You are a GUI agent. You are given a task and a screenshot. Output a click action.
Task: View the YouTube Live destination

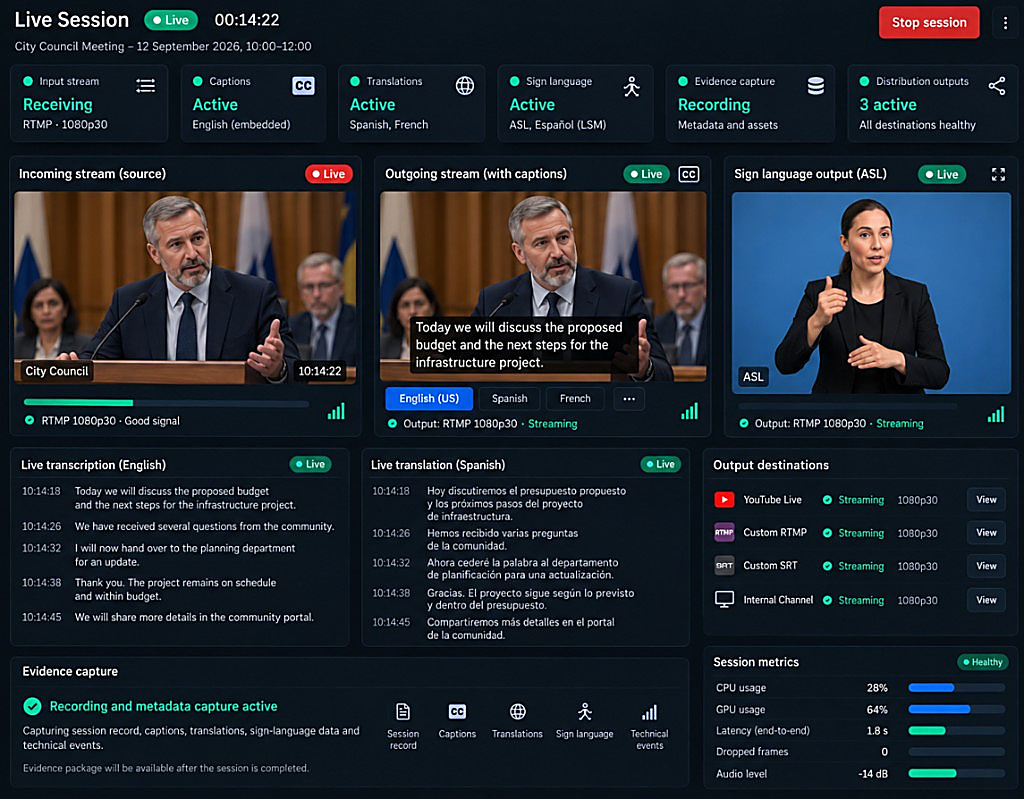tap(986, 500)
